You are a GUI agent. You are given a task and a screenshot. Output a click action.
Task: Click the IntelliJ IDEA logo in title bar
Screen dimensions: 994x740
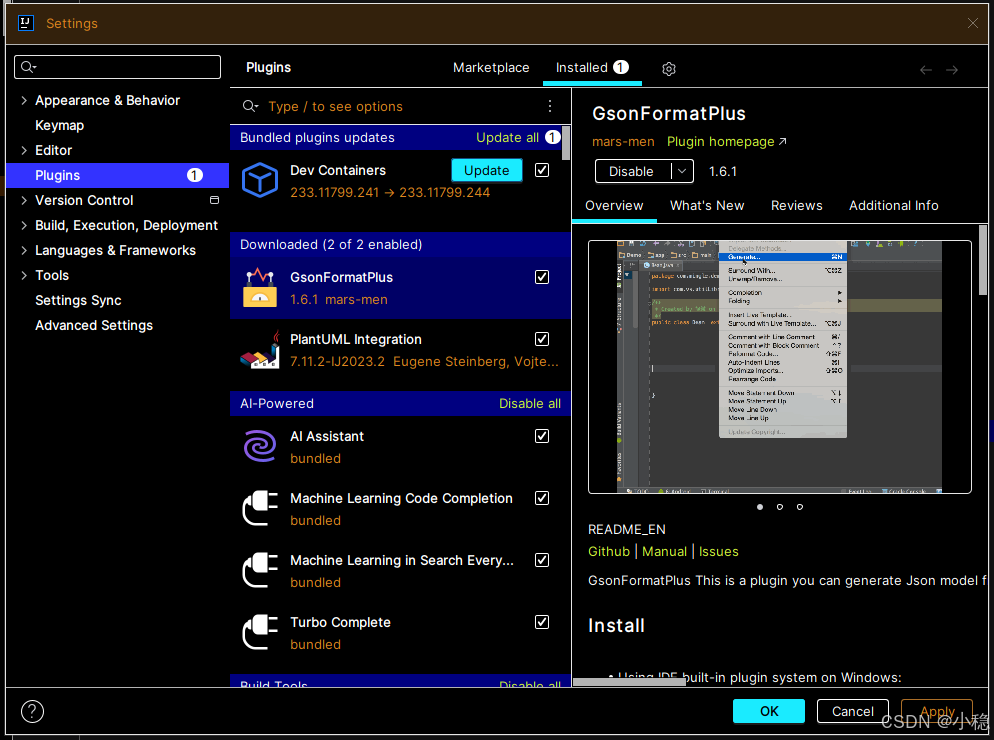[25, 23]
